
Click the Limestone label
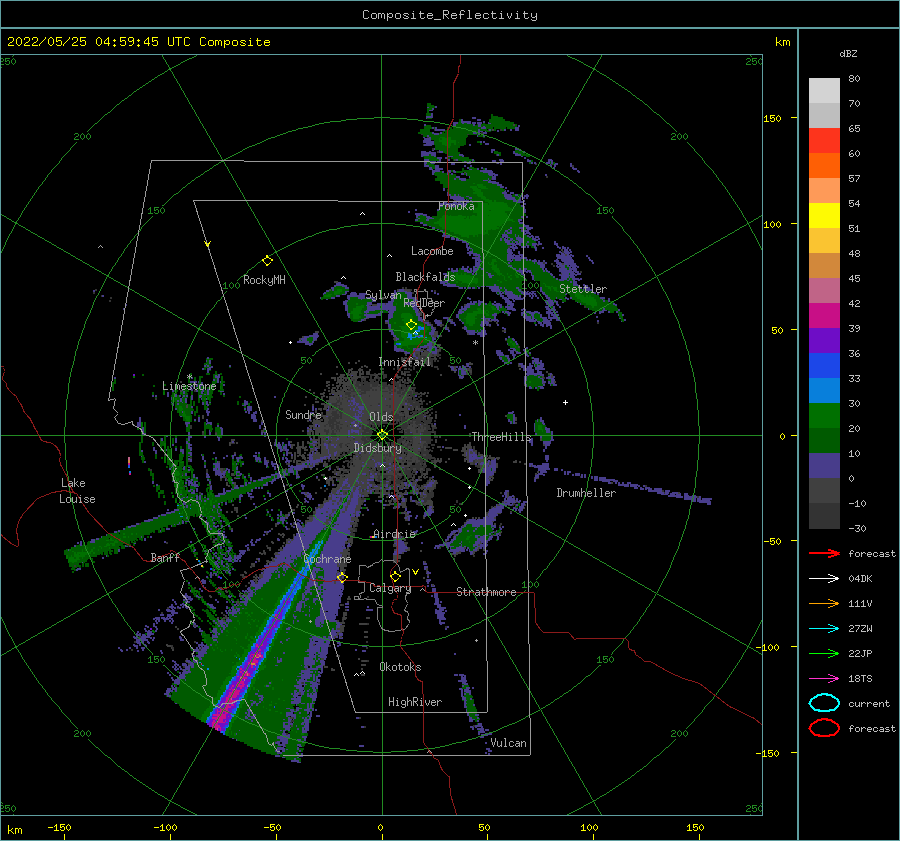click(x=189, y=386)
